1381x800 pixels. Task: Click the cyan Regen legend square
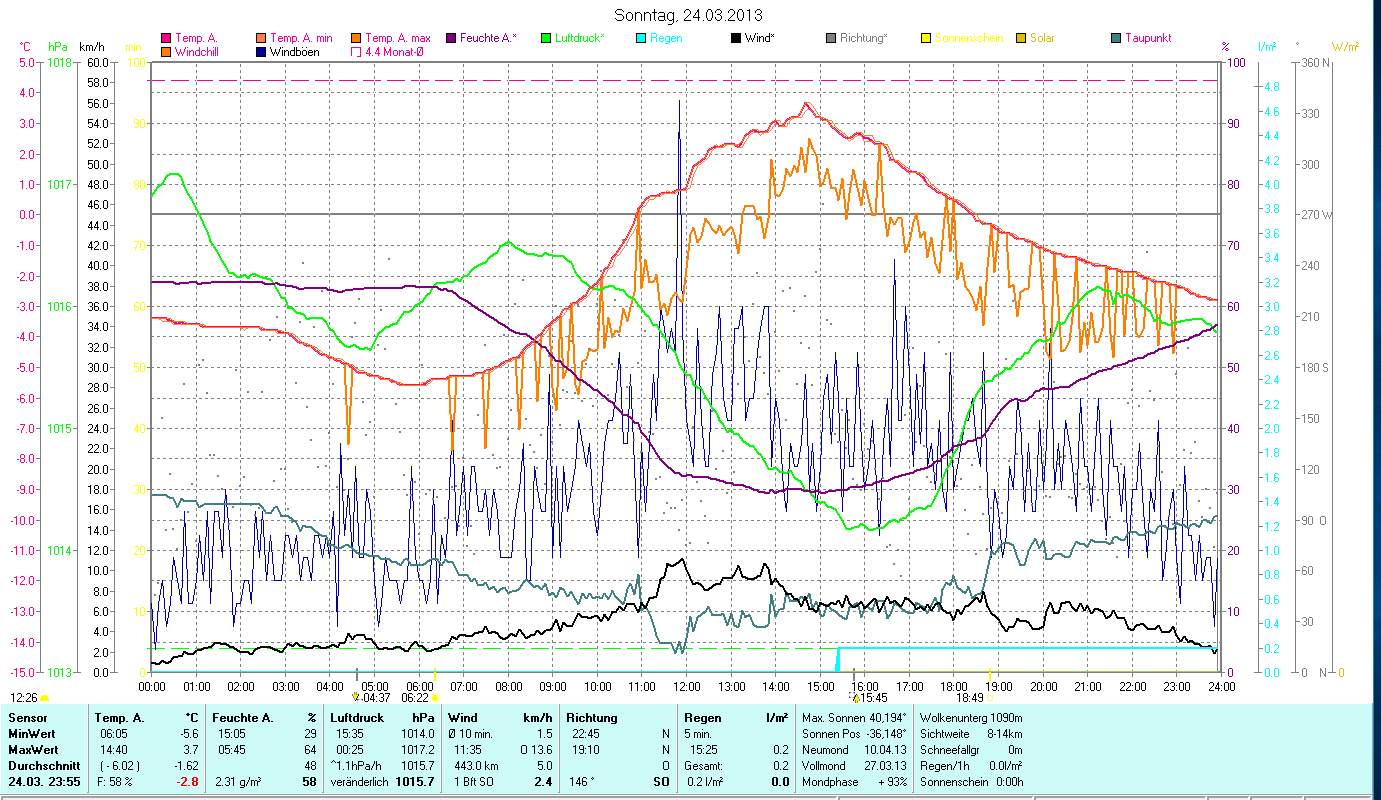coord(641,38)
